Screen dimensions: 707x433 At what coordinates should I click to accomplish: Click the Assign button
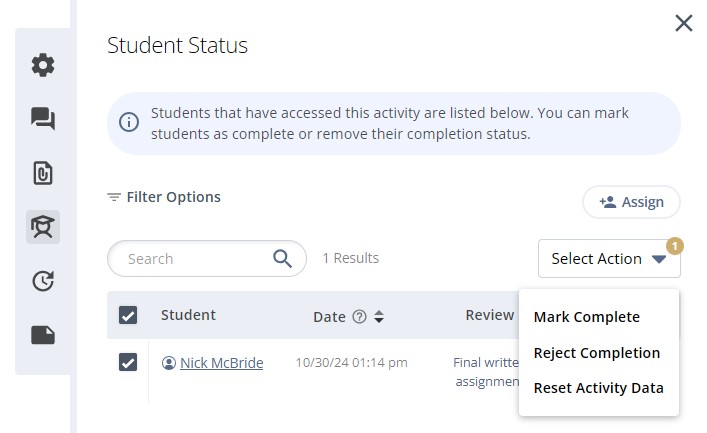pos(631,202)
